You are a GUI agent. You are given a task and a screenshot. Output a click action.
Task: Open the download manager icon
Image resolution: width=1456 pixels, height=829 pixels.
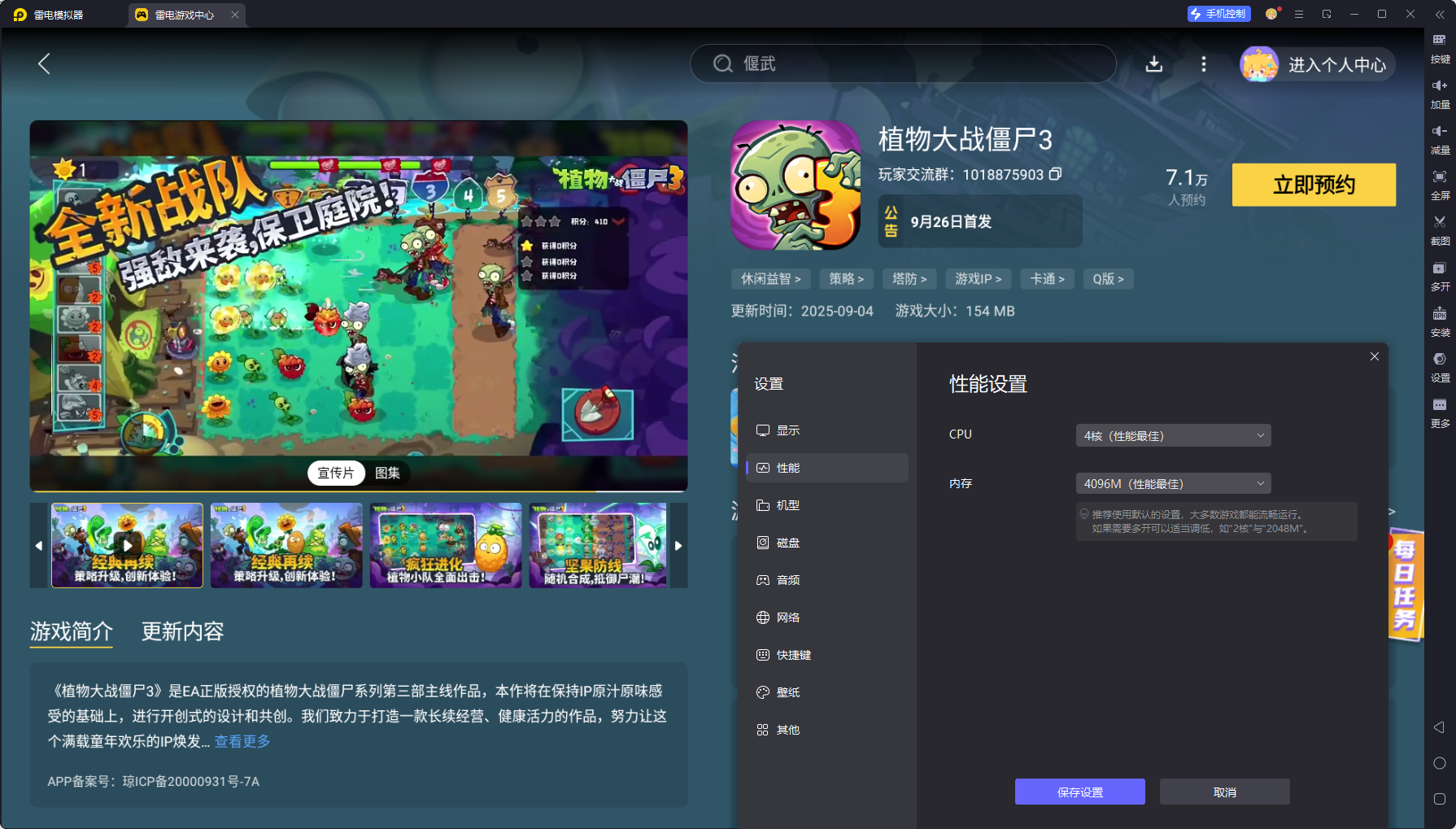click(x=1153, y=64)
